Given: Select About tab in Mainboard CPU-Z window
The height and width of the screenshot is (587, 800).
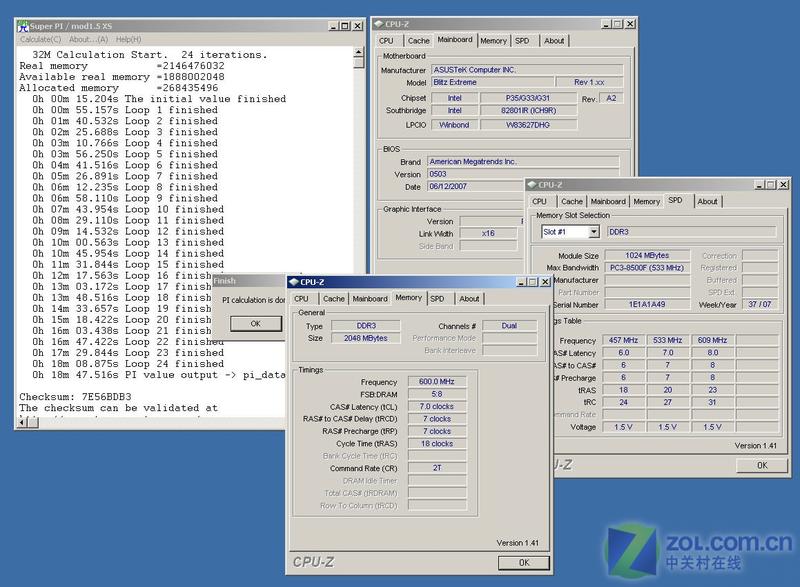Looking at the screenshot, I should (554, 41).
